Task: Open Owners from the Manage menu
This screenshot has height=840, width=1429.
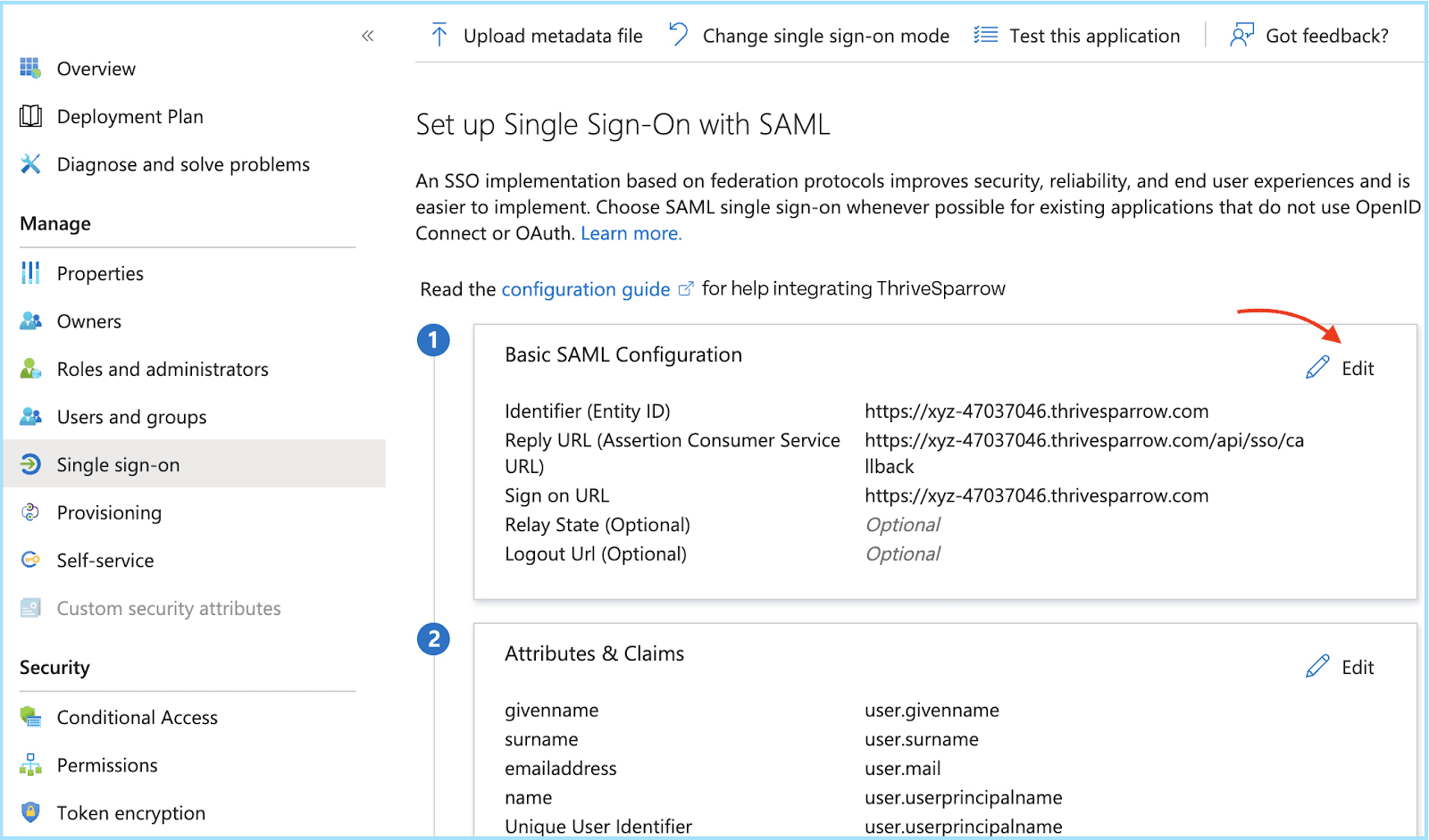Action: coord(88,321)
